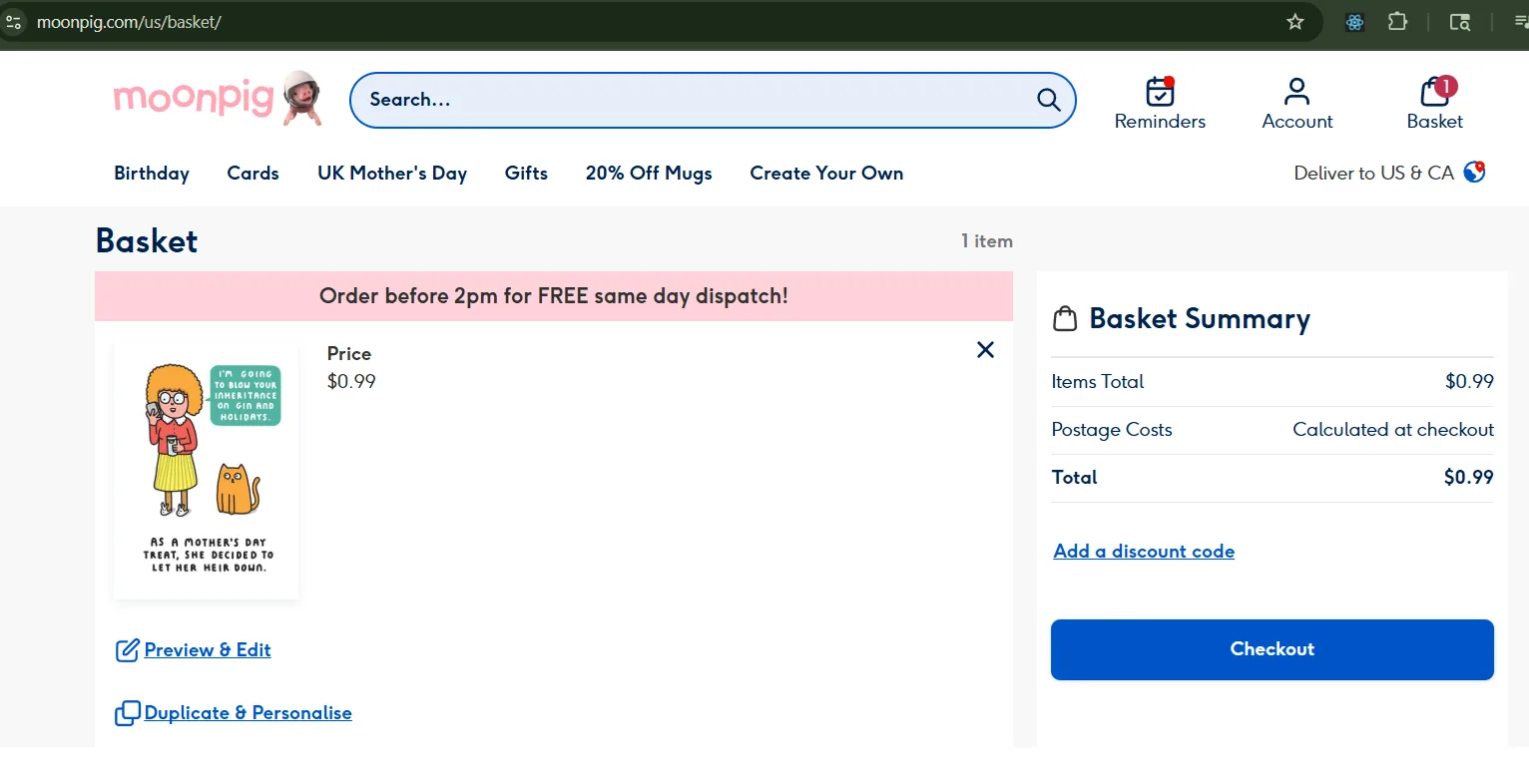Click the Duplicate copy icon
Viewport: 1529px width, 784px height.
click(128, 713)
